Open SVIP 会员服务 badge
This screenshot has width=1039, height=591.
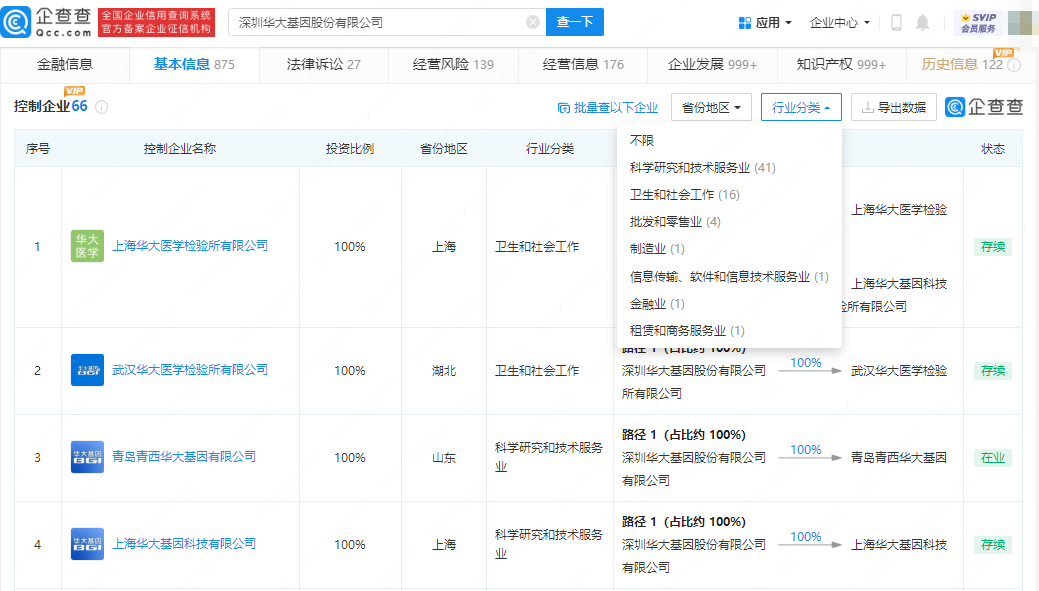point(979,23)
